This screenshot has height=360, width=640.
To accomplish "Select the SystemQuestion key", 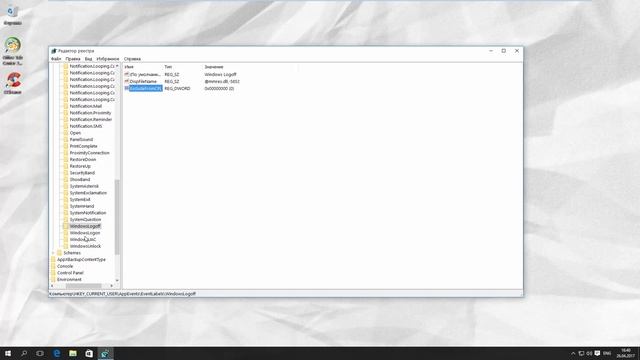I will [85, 220].
